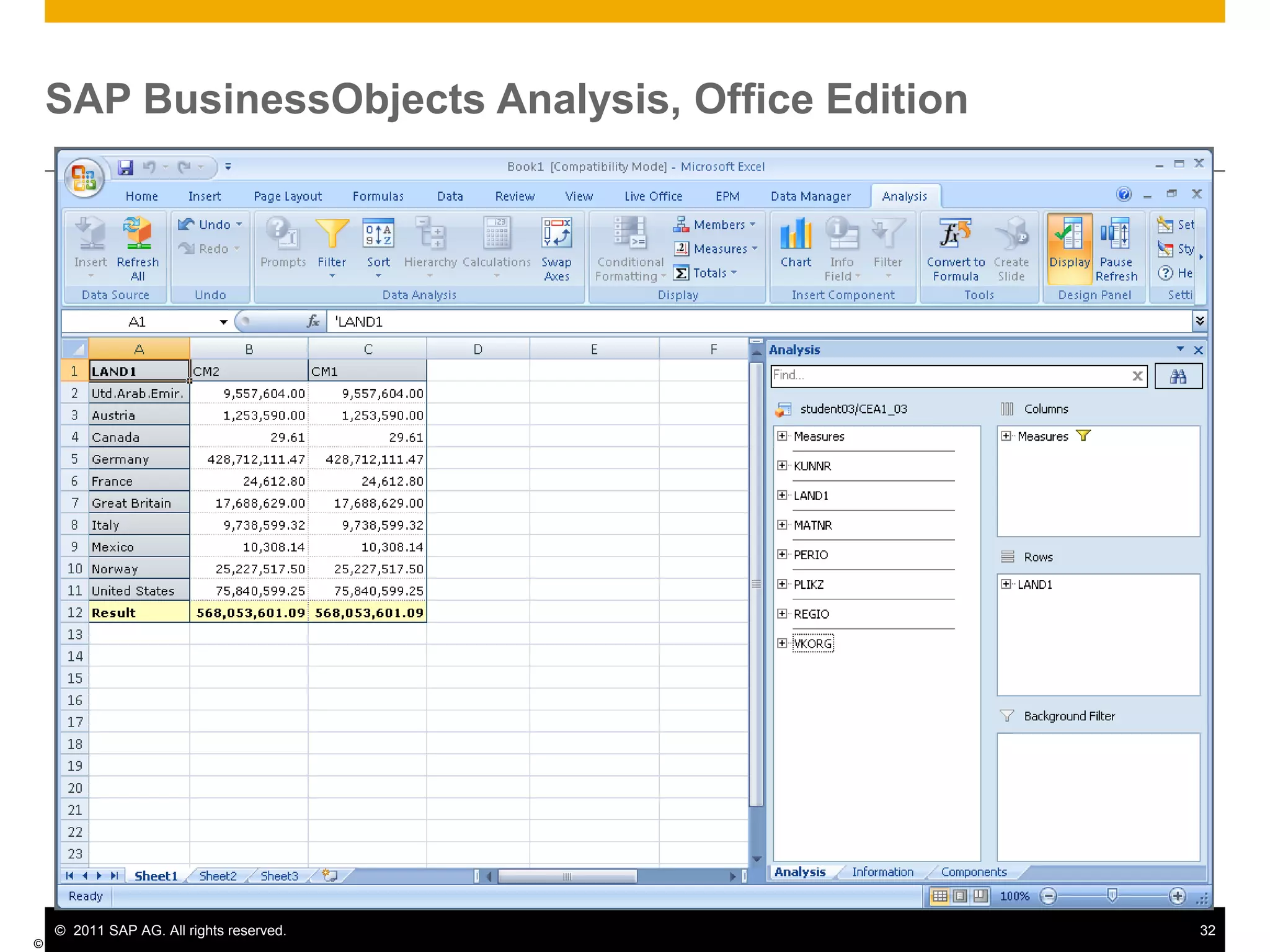This screenshot has width=1270, height=952.
Task: Click the Redo button in ribbon
Action: (209, 249)
